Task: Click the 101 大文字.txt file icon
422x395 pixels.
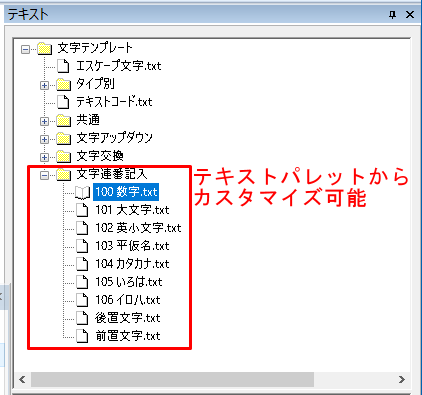Action: pos(82,210)
